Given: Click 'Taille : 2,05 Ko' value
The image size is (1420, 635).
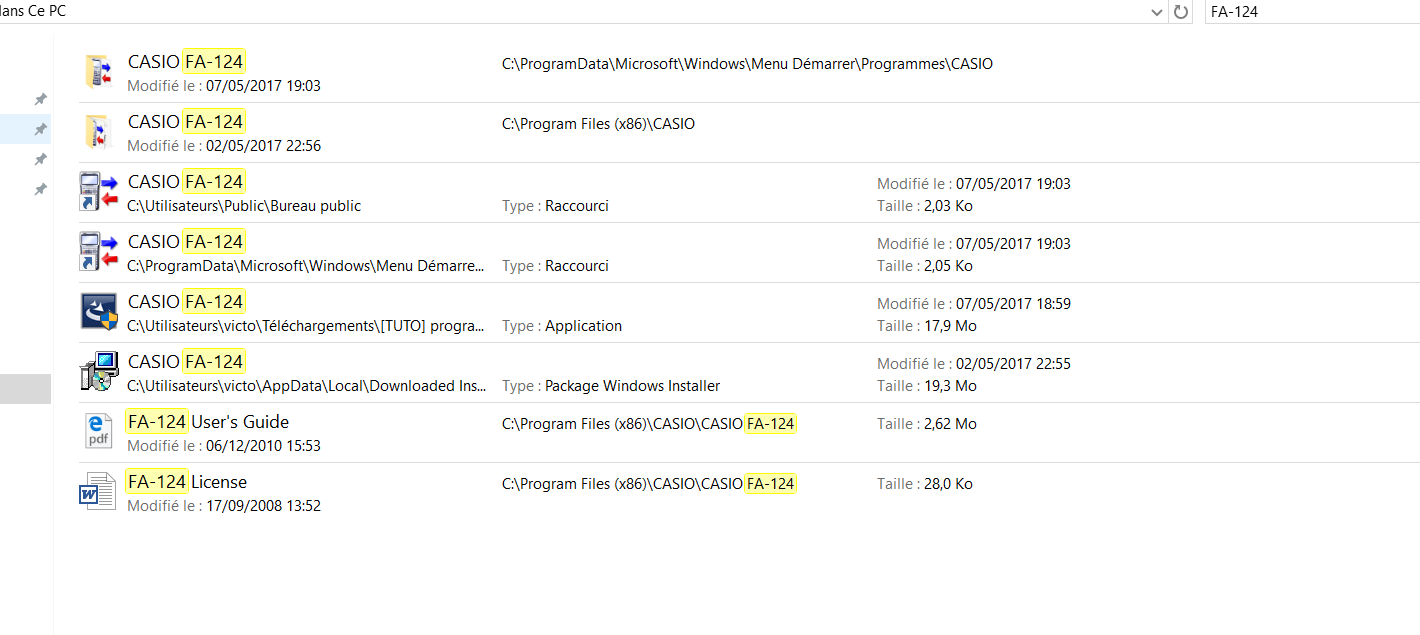Looking at the screenshot, I should click(924, 266).
